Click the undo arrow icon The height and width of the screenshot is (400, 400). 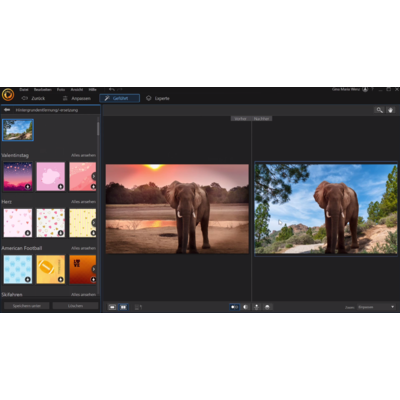(x=112, y=90)
